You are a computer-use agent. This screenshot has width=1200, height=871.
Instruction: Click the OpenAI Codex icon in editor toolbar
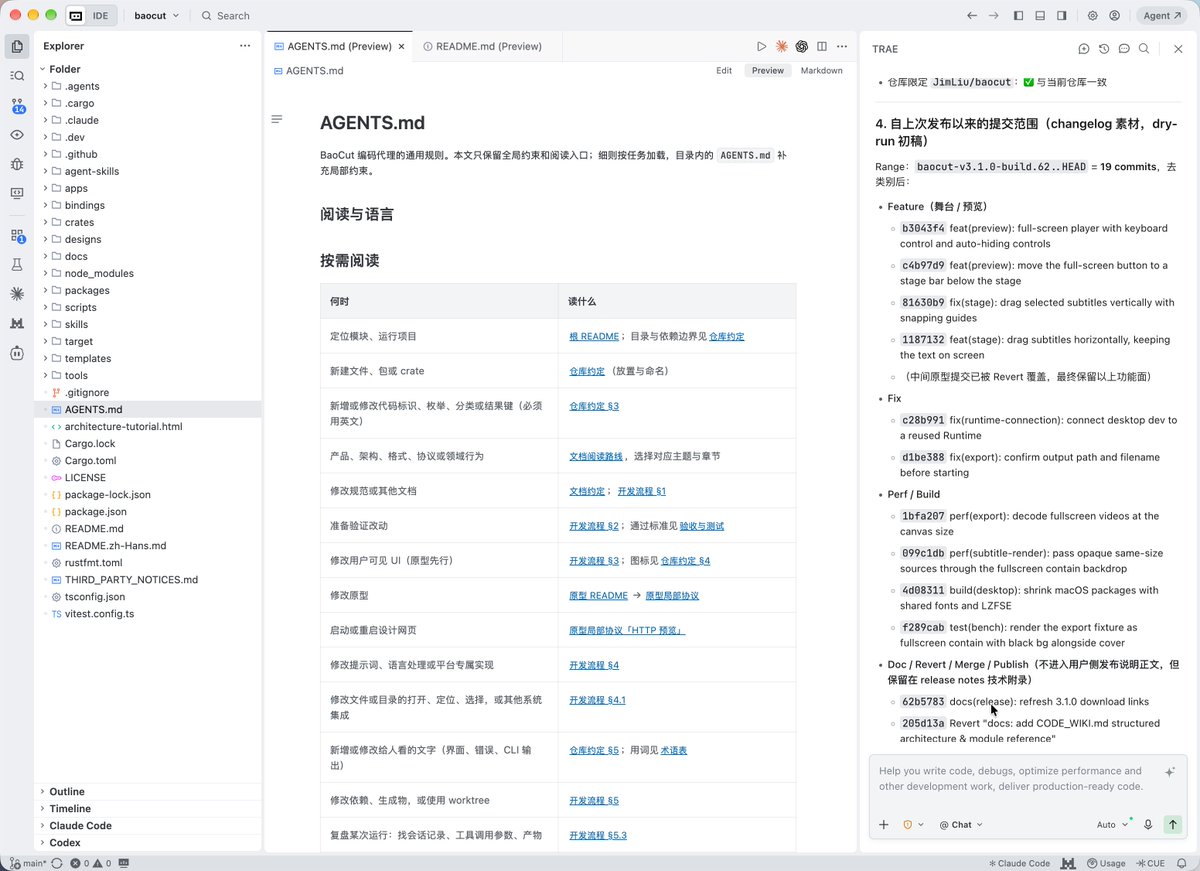(801, 46)
